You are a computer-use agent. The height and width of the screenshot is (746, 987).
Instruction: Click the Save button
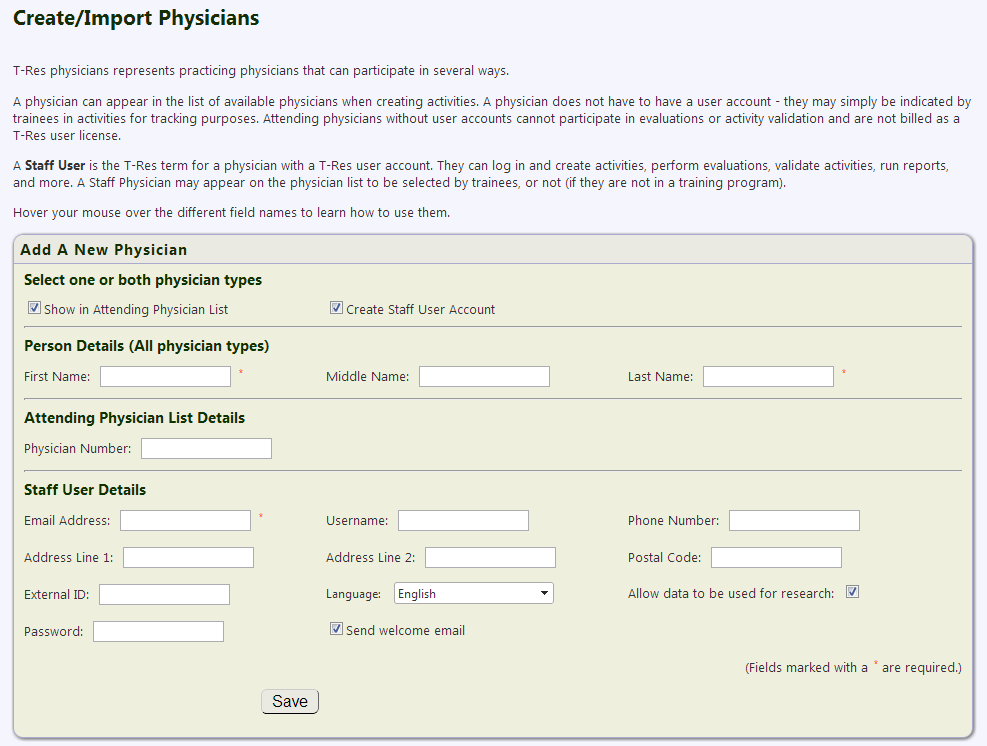(290, 701)
